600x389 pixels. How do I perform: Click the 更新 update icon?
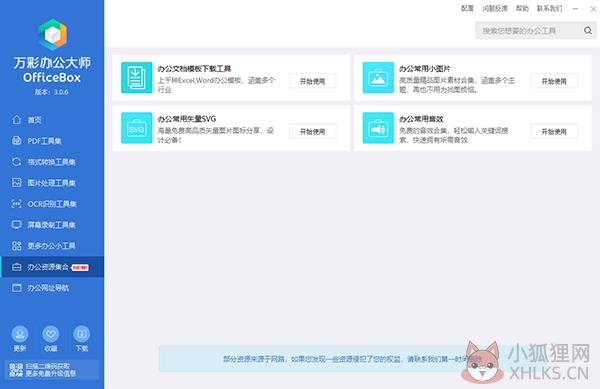20,334
